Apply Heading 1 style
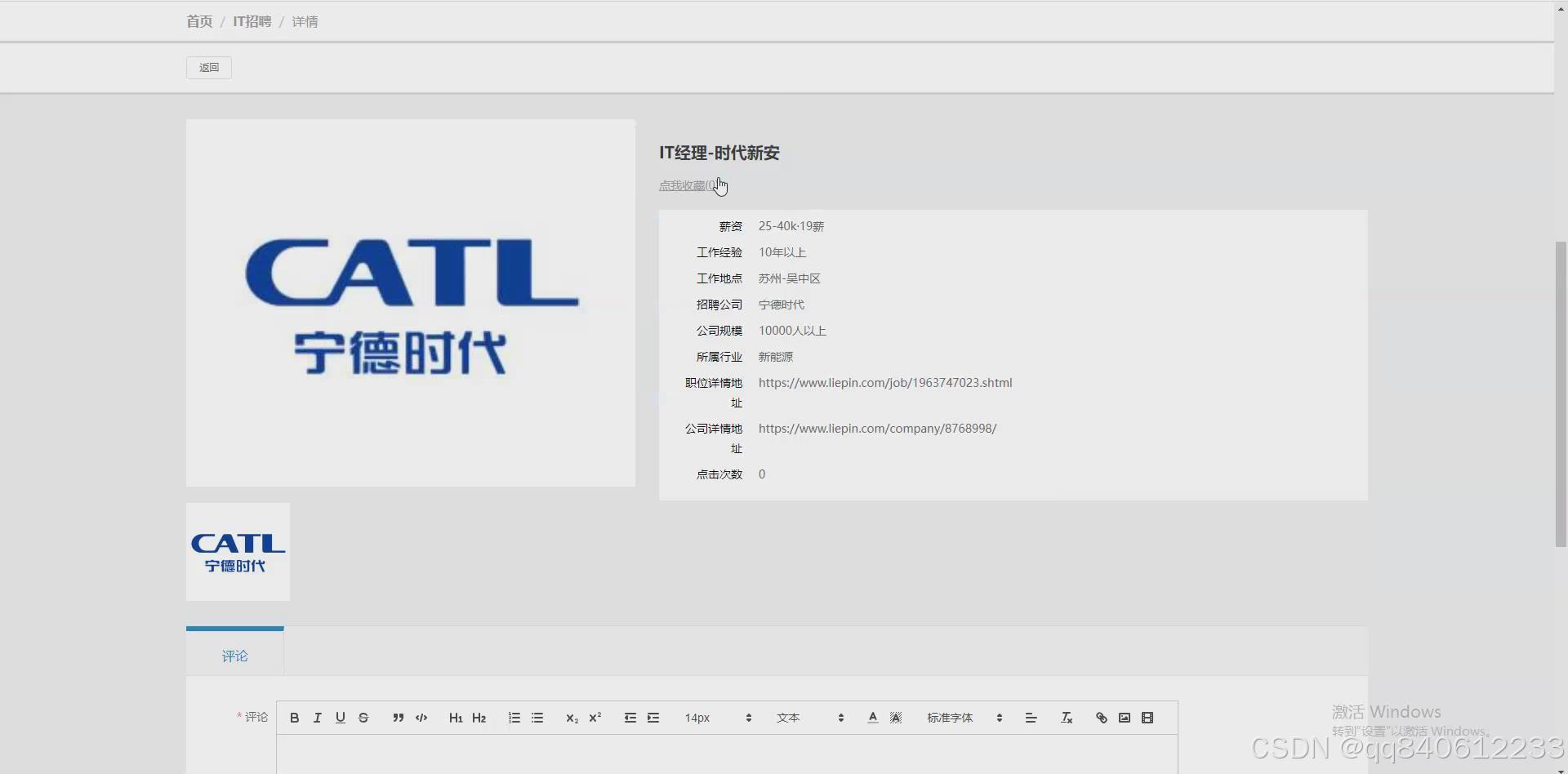1568x774 pixels. [456, 718]
